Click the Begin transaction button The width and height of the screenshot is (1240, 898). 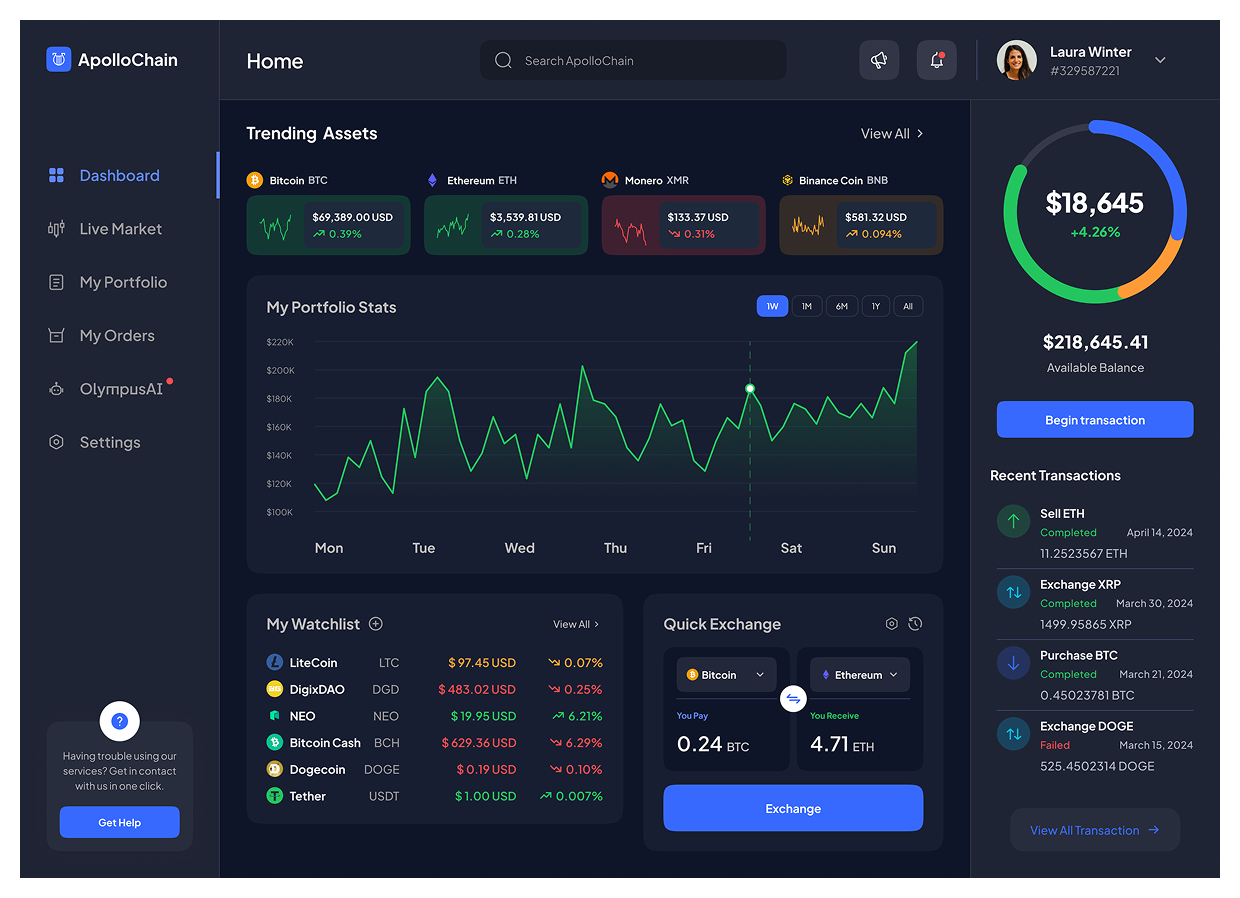click(x=1095, y=420)
